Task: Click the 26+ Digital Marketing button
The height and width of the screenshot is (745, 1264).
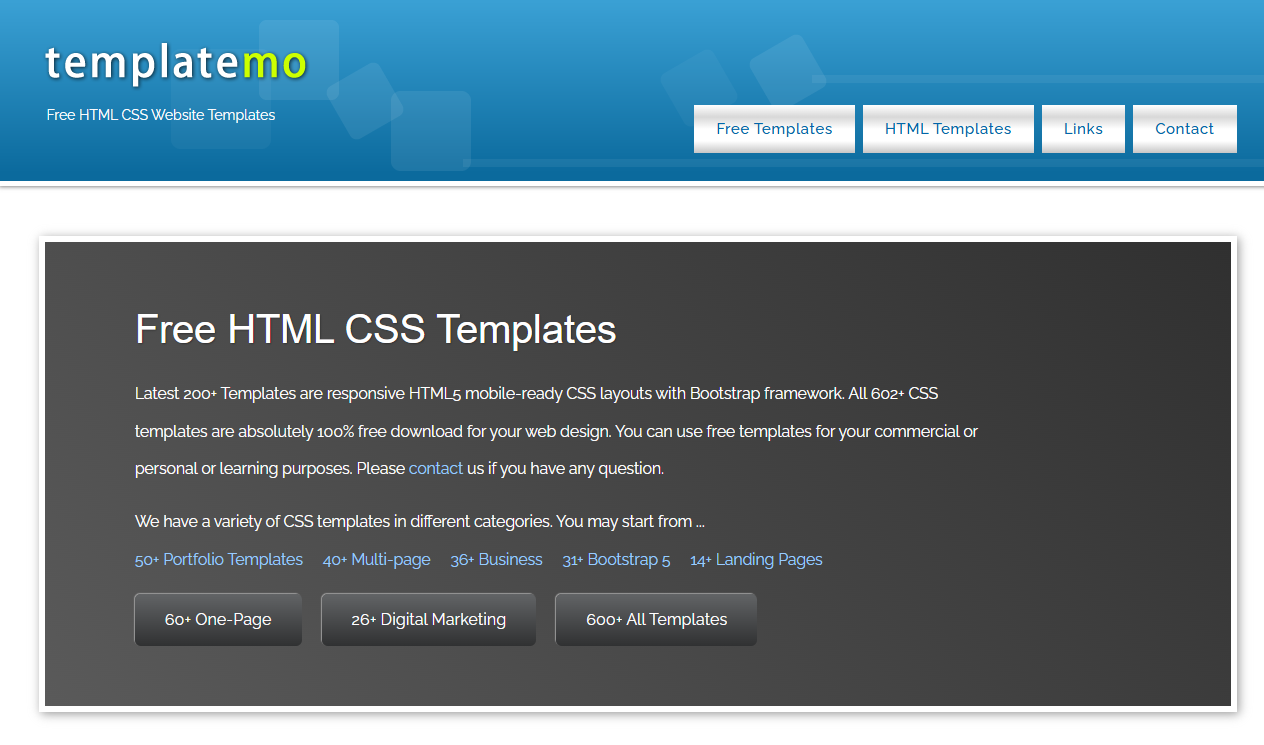Action: pyautogui.click(x=428, y=620)
